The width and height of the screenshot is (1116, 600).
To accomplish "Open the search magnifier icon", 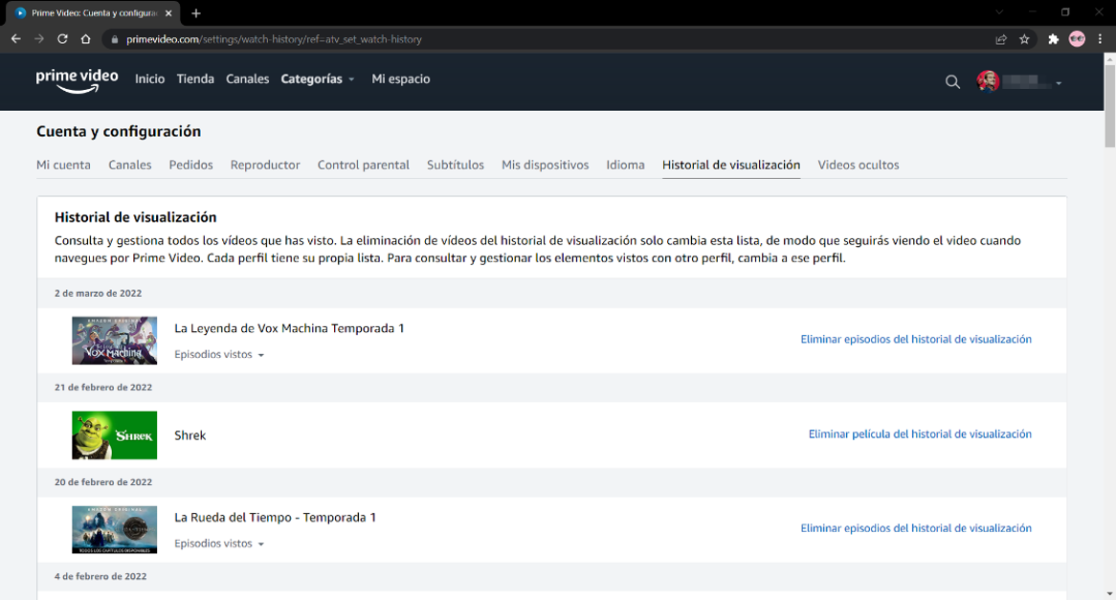I will (952, 82).
